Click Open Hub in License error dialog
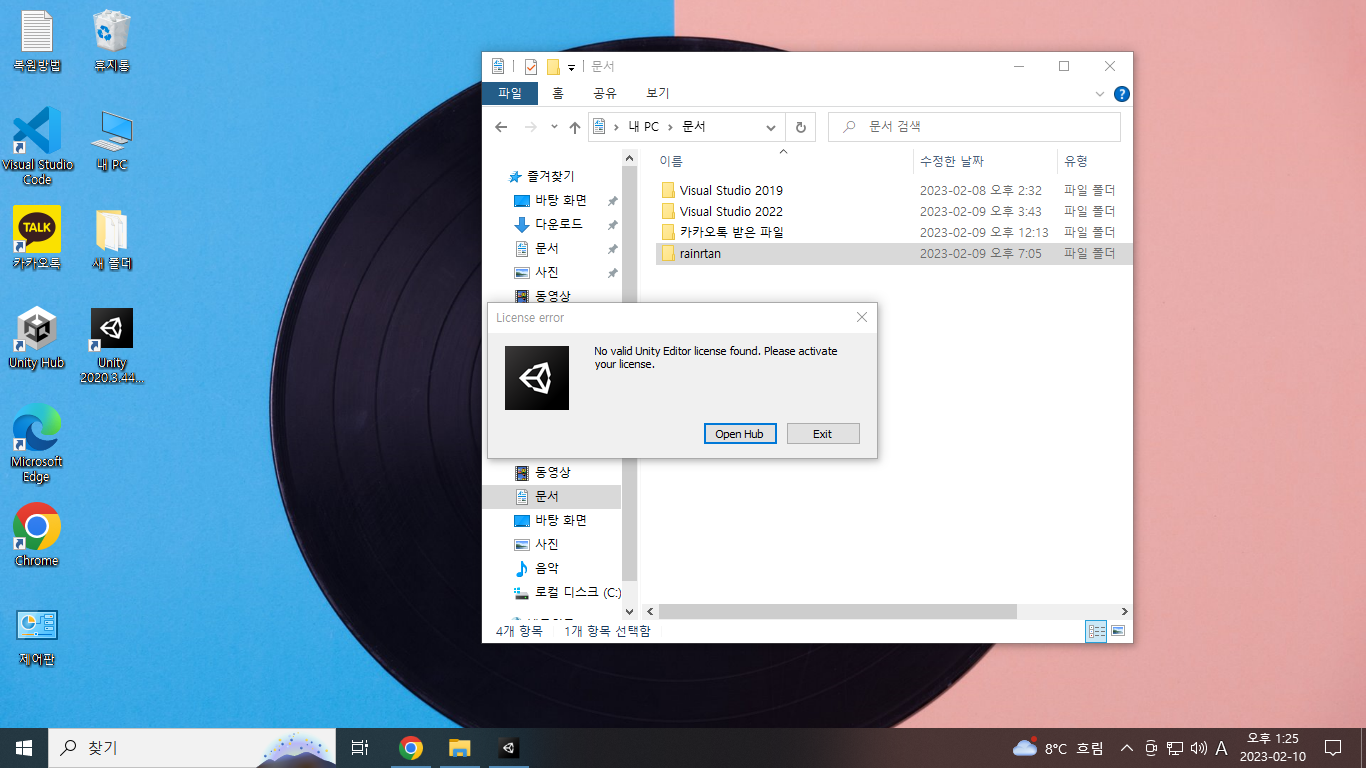 click(739, 434)
